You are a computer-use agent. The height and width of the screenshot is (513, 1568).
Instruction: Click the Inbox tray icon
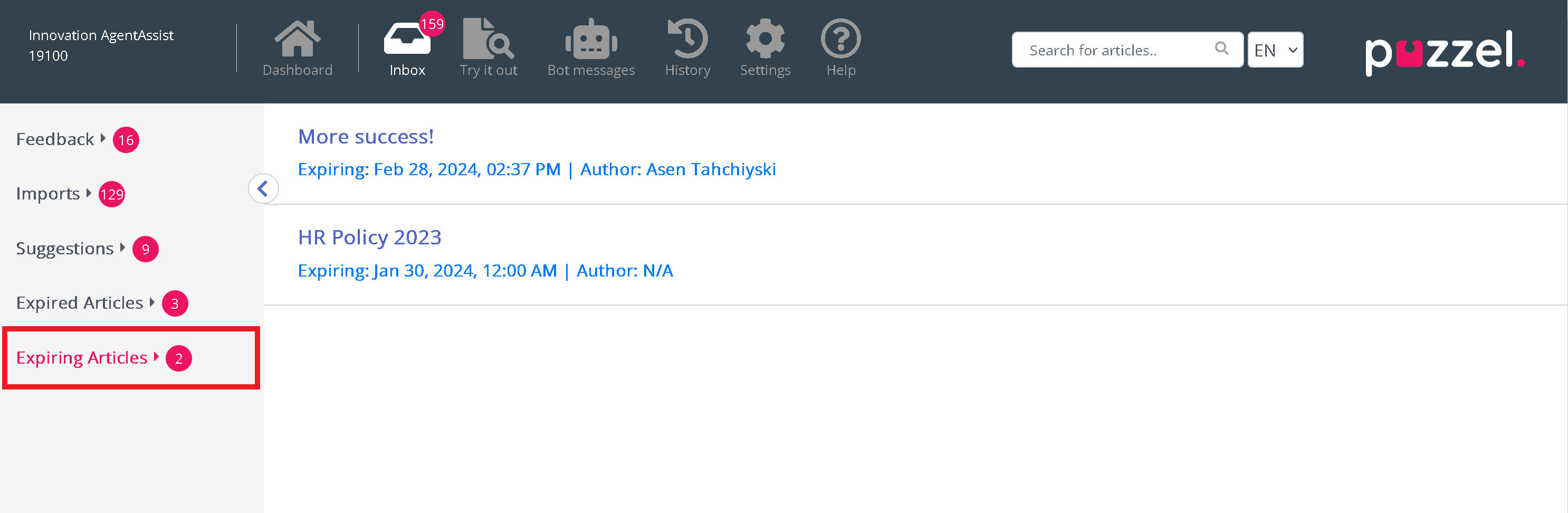[x=406, y=40]
